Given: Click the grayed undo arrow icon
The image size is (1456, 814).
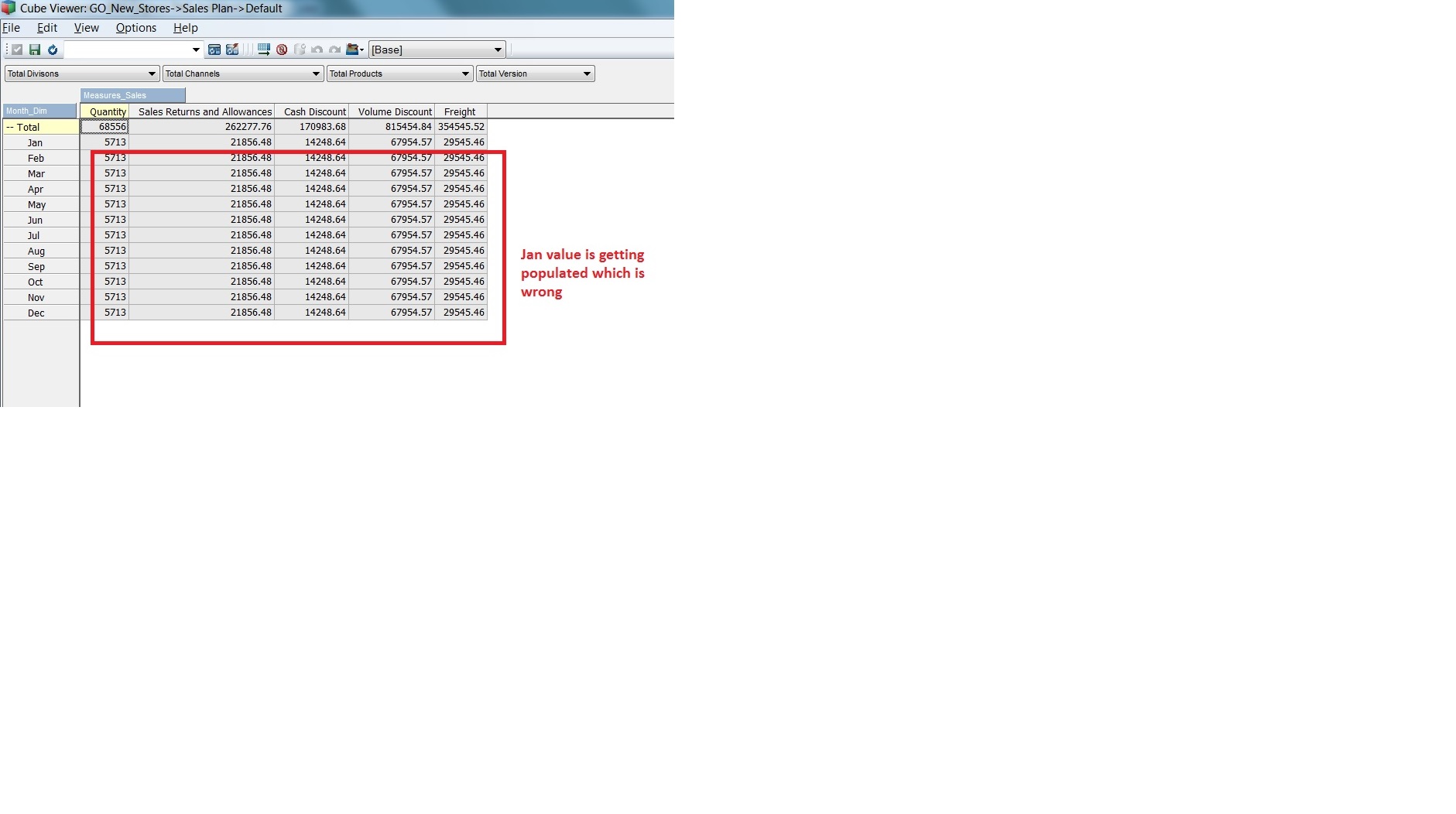Looking at the screenshot, I should 317,50.
